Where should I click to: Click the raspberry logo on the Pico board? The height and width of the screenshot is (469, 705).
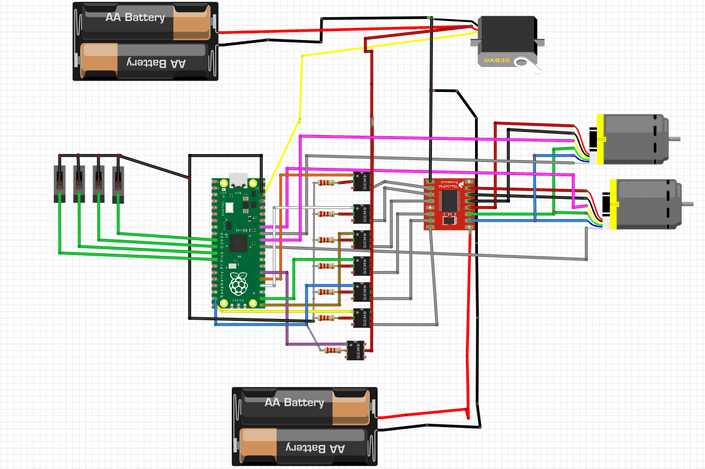click(238, 283)
